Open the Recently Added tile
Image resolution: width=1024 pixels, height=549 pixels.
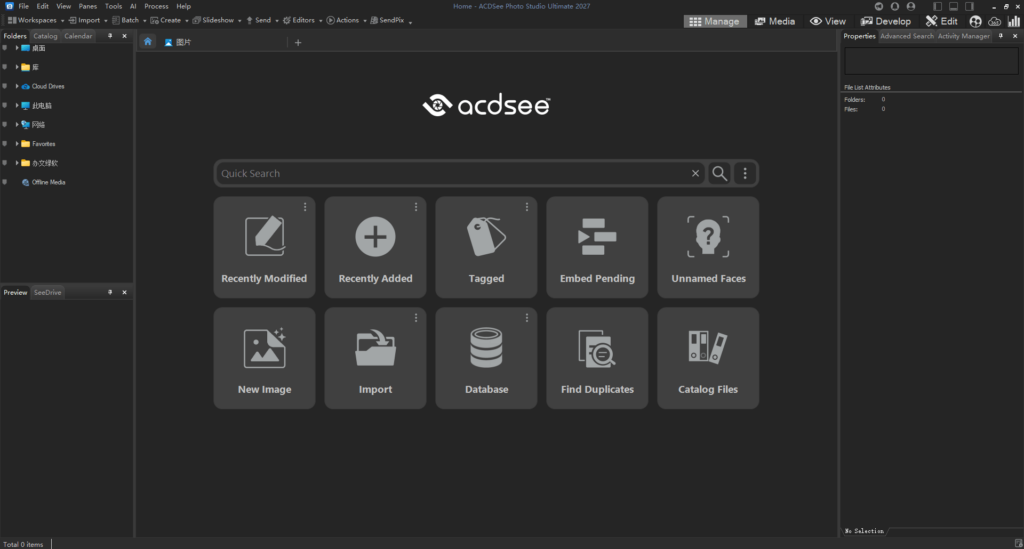tap(375, 247)
